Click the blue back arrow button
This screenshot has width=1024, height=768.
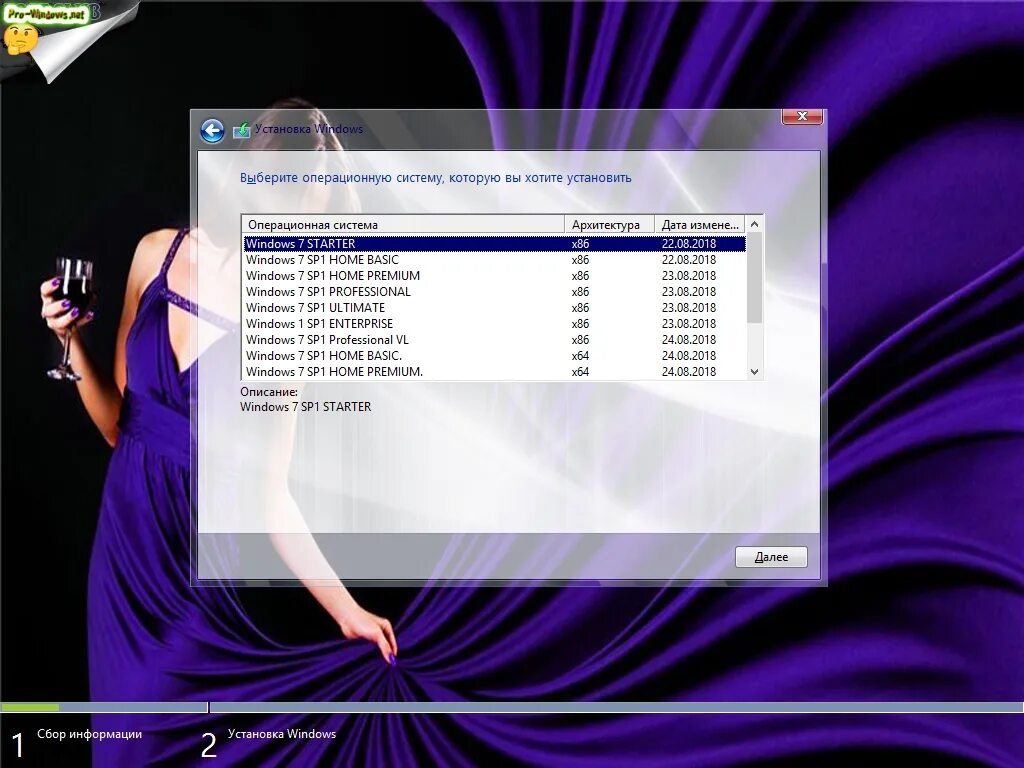tap(212, 131)
